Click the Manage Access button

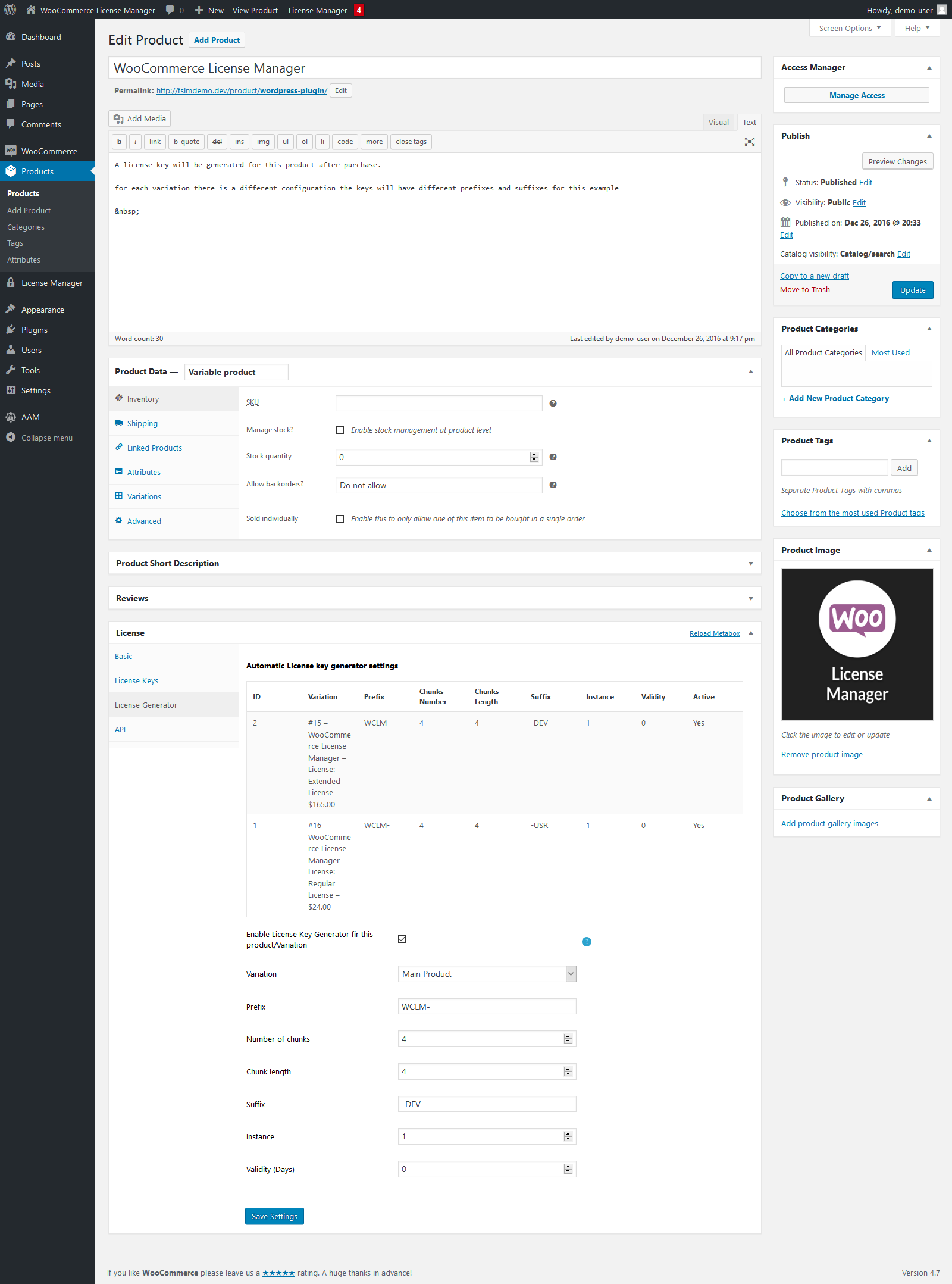click(857, 95)
